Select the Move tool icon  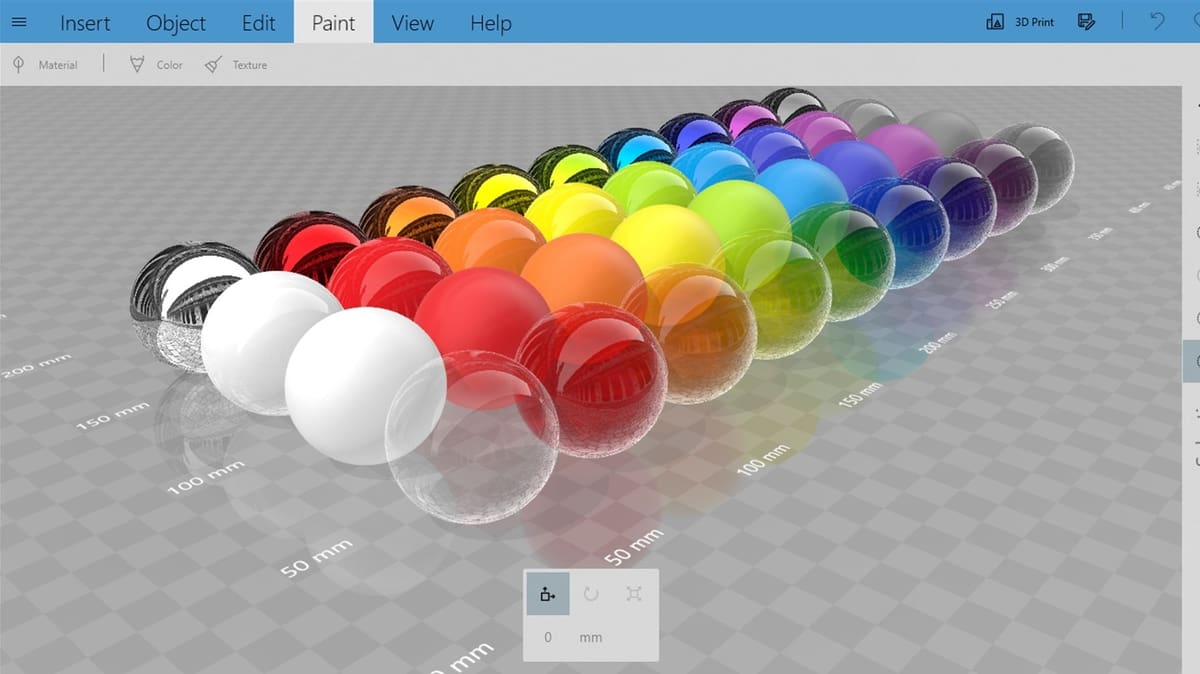click(547, 594)
